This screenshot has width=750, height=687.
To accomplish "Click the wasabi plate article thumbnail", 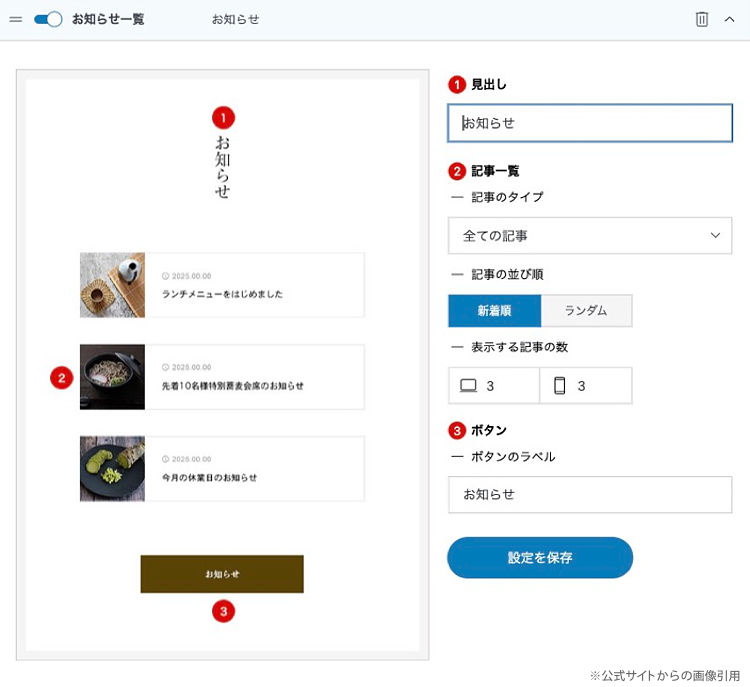I will (x=112, y=469).
